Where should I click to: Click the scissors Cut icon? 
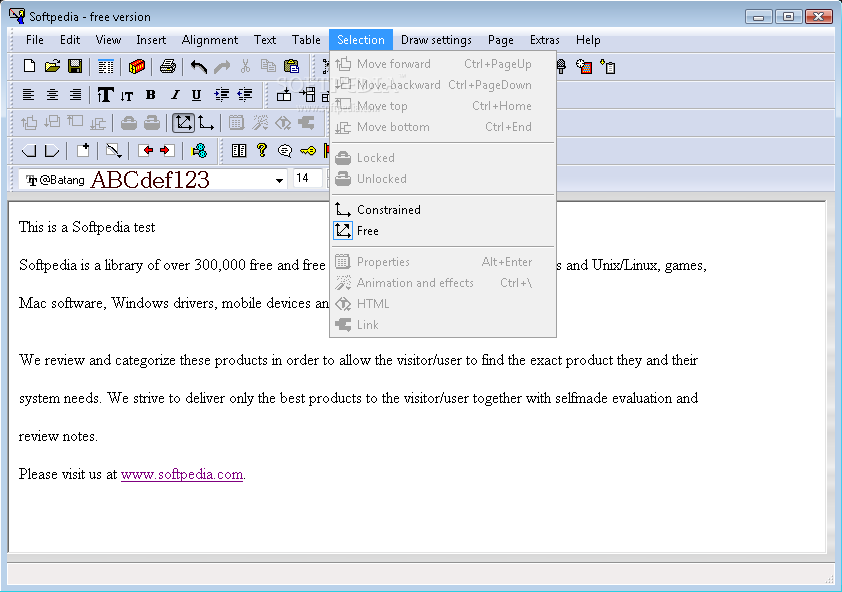245,66
